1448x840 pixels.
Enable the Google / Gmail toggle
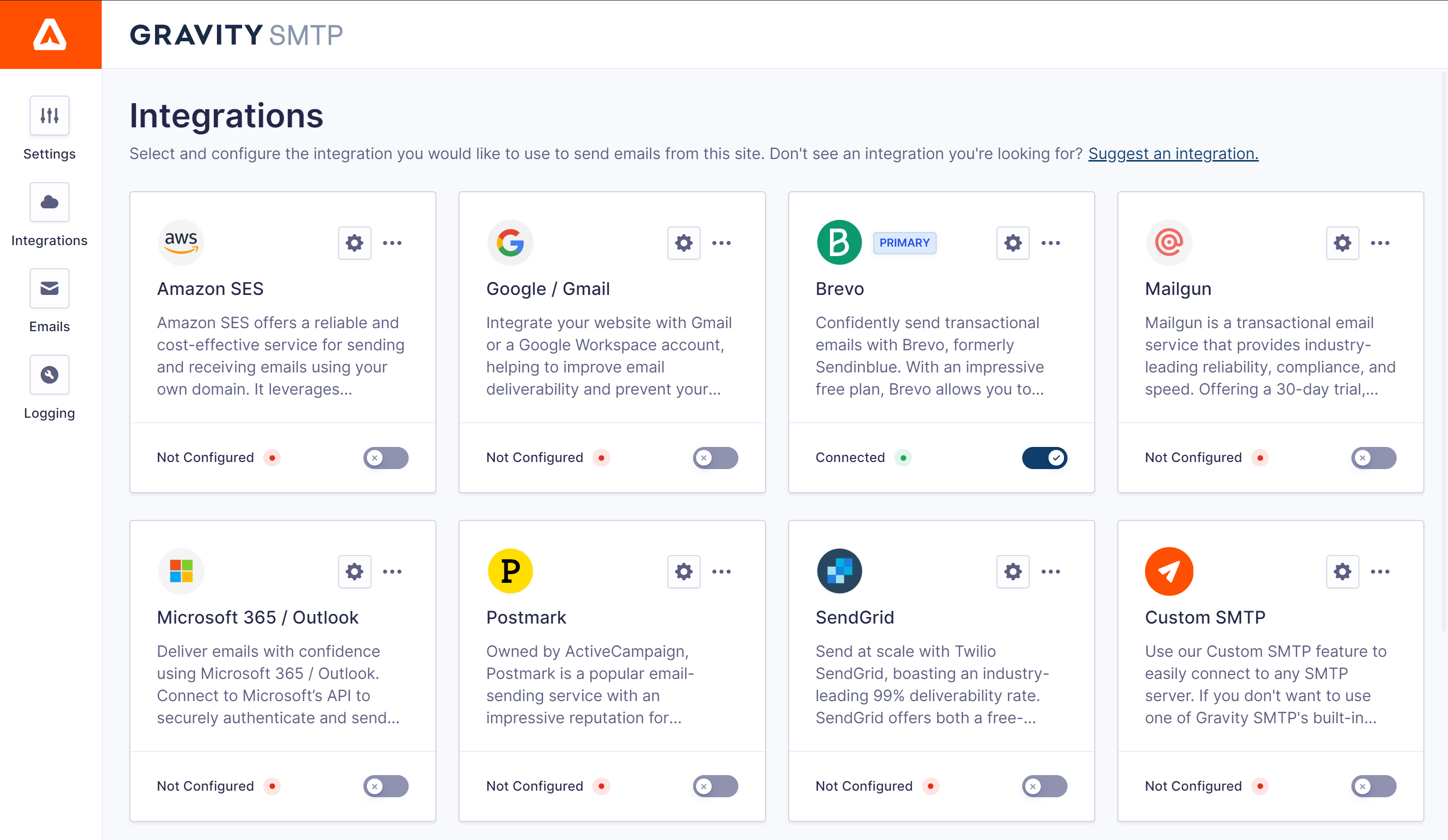pyautogui.click(x=715, y=458)
